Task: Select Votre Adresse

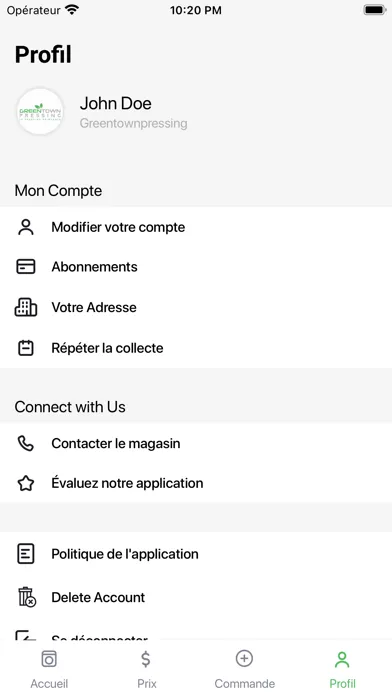Action: (x=196, y=307)
